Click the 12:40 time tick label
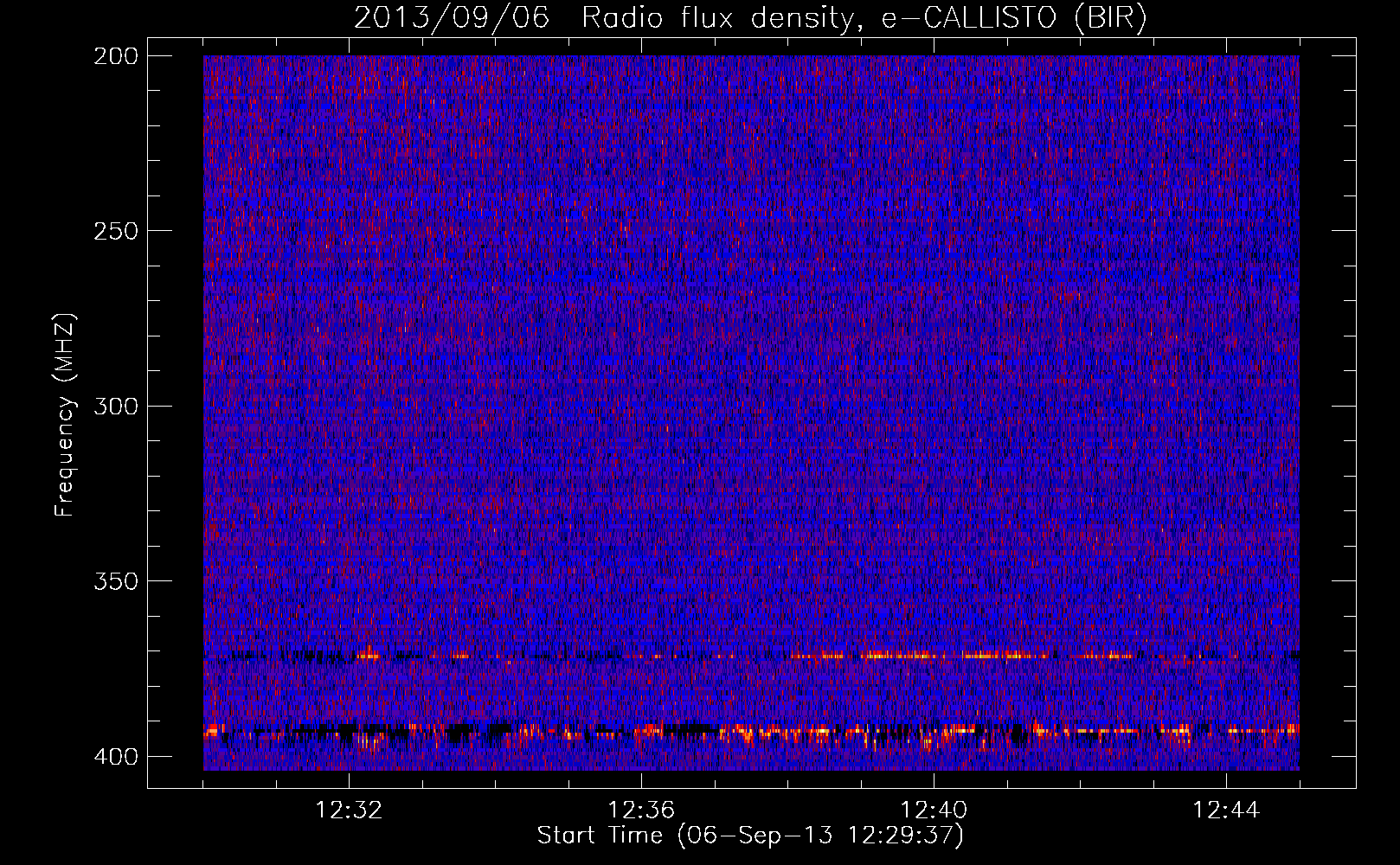The width and height of the screenshot is (1400, 865). pos(934,811)
